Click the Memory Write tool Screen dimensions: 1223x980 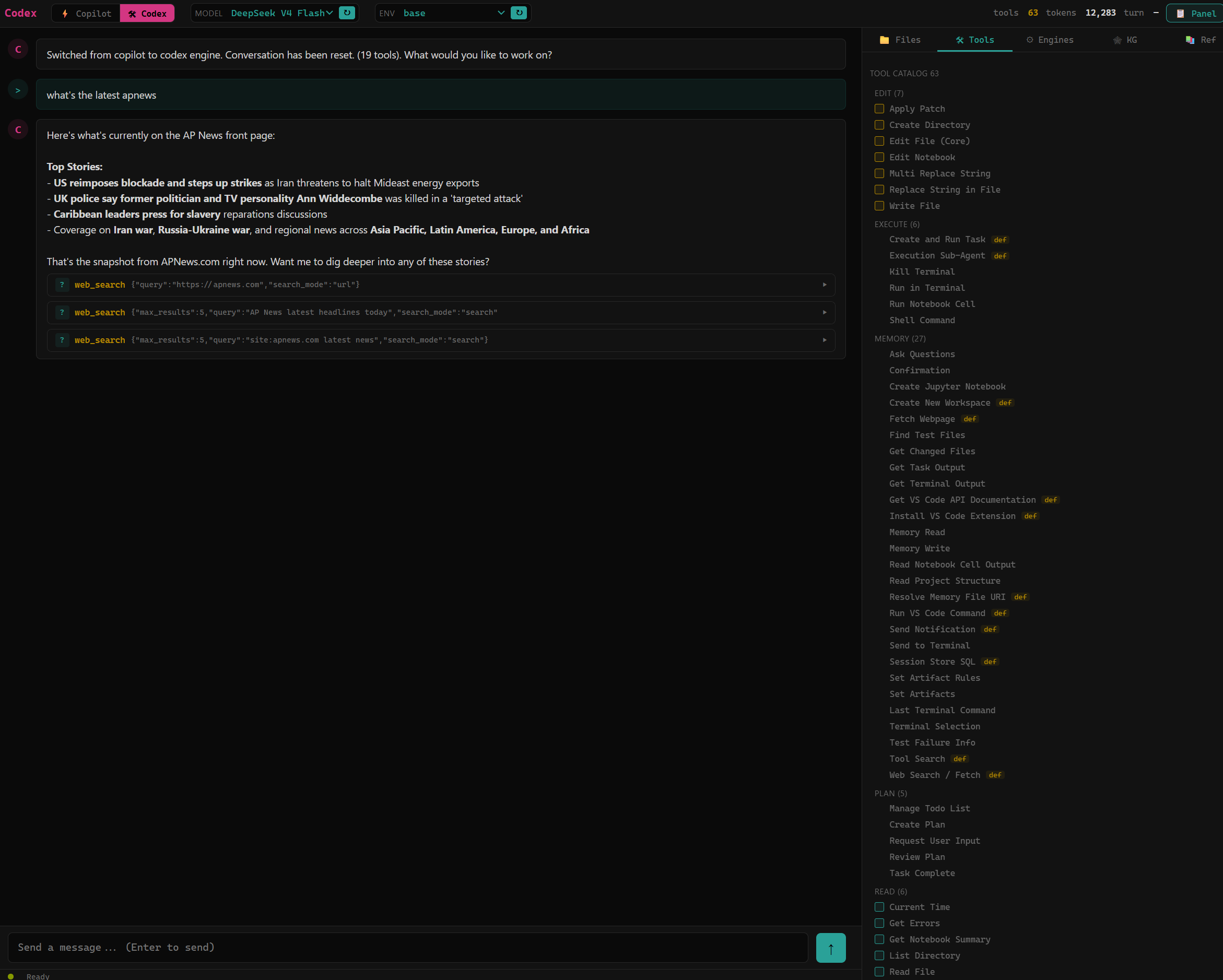(920, 548)
